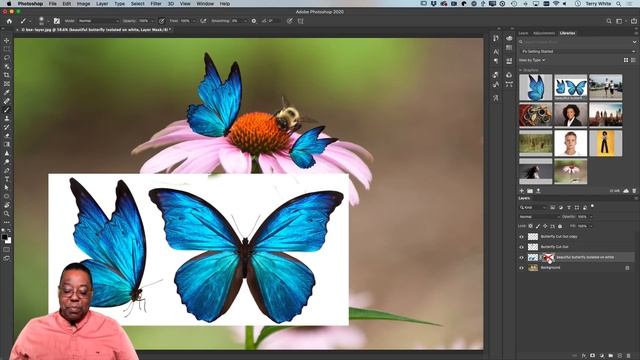Click the foreground color swatch

(4, 237)
